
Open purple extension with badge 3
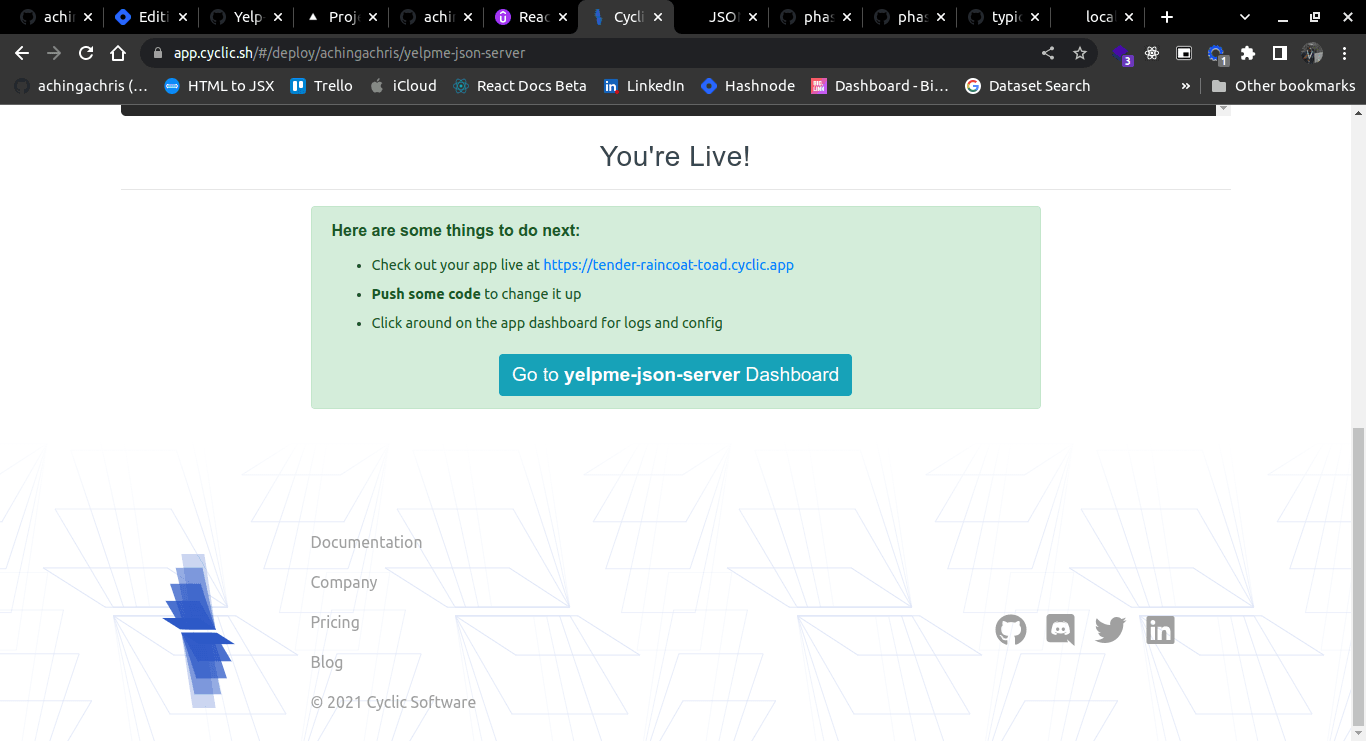point(1122,54)
